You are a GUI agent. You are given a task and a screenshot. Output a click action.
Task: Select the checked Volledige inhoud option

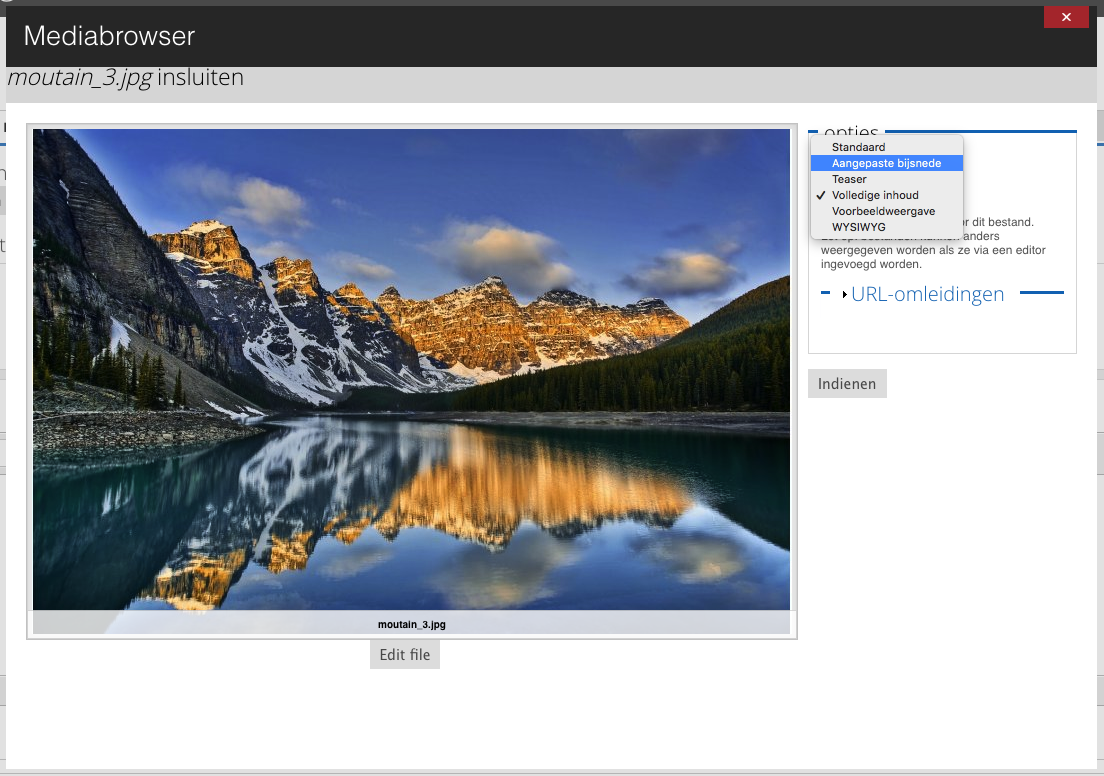[x=875, y=195]
